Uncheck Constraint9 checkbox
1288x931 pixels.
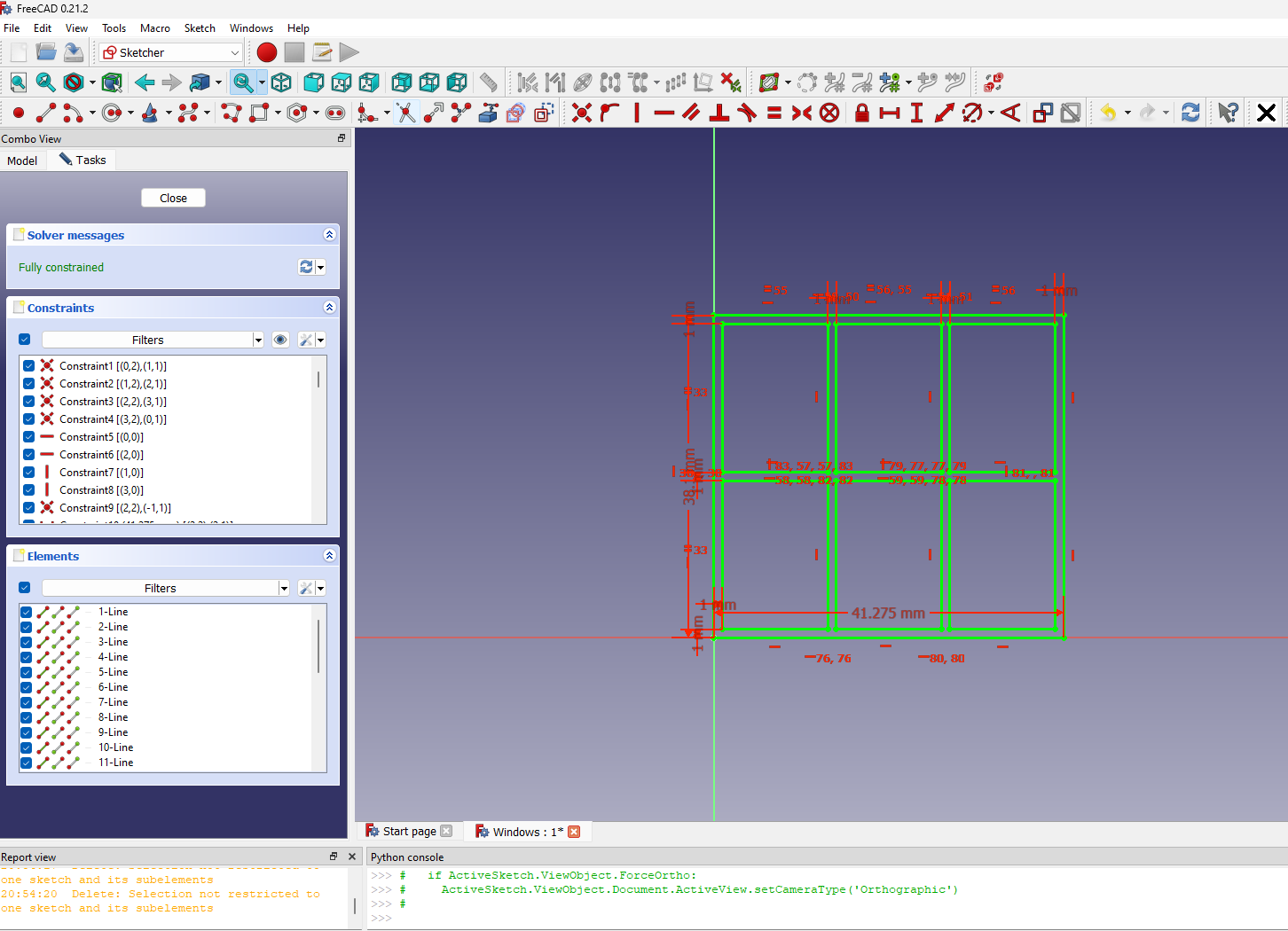[28, 507]
